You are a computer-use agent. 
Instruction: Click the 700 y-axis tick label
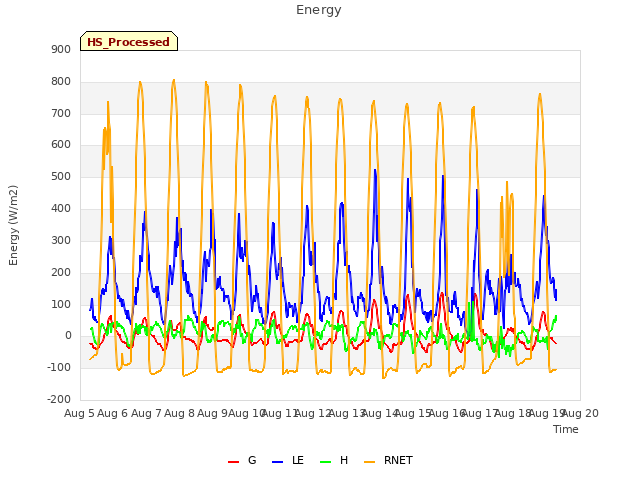coord(61,113)
